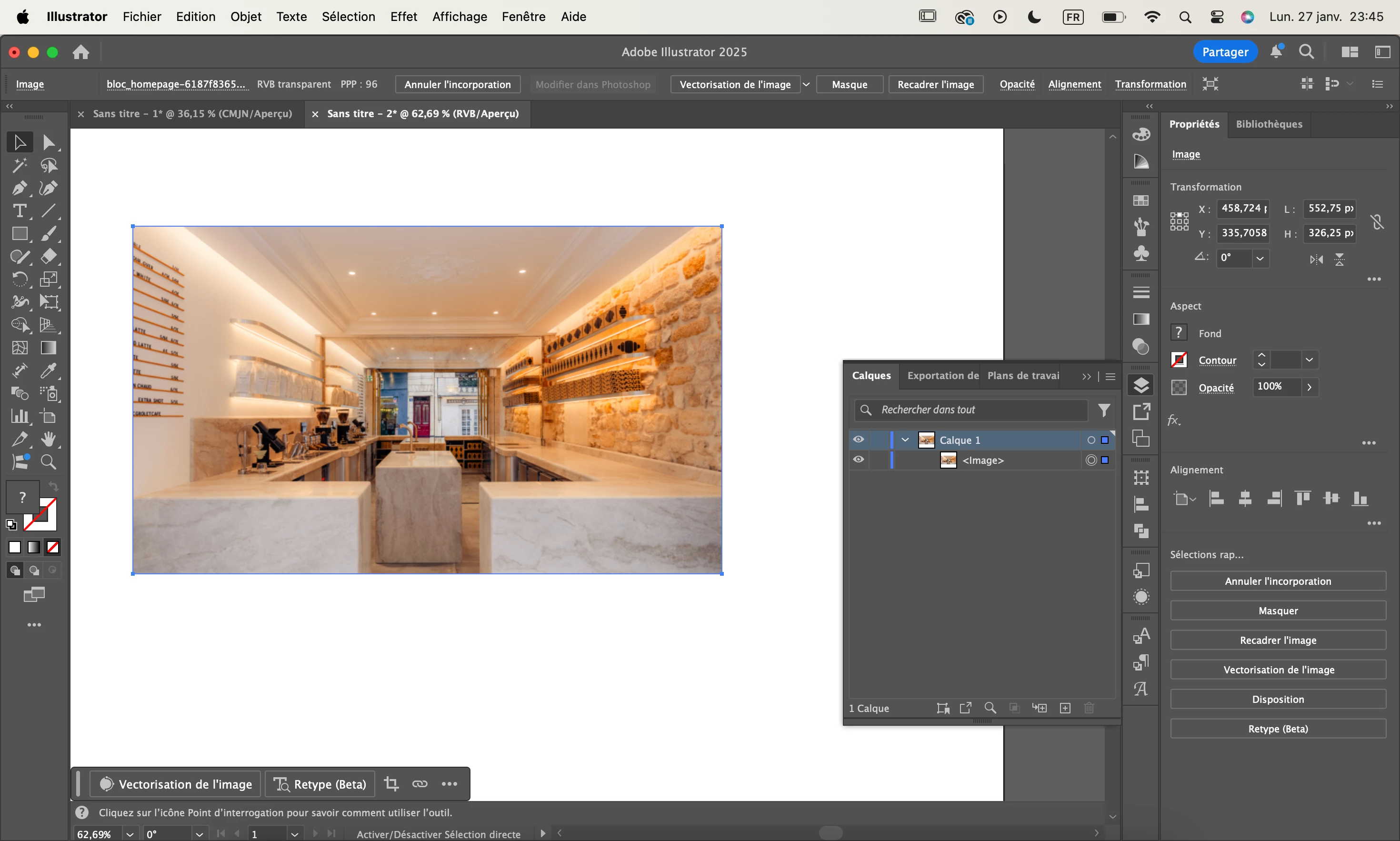Screen dimensions: 1400x841
Task: Open the Effet menu
Action: click(403, 17)
